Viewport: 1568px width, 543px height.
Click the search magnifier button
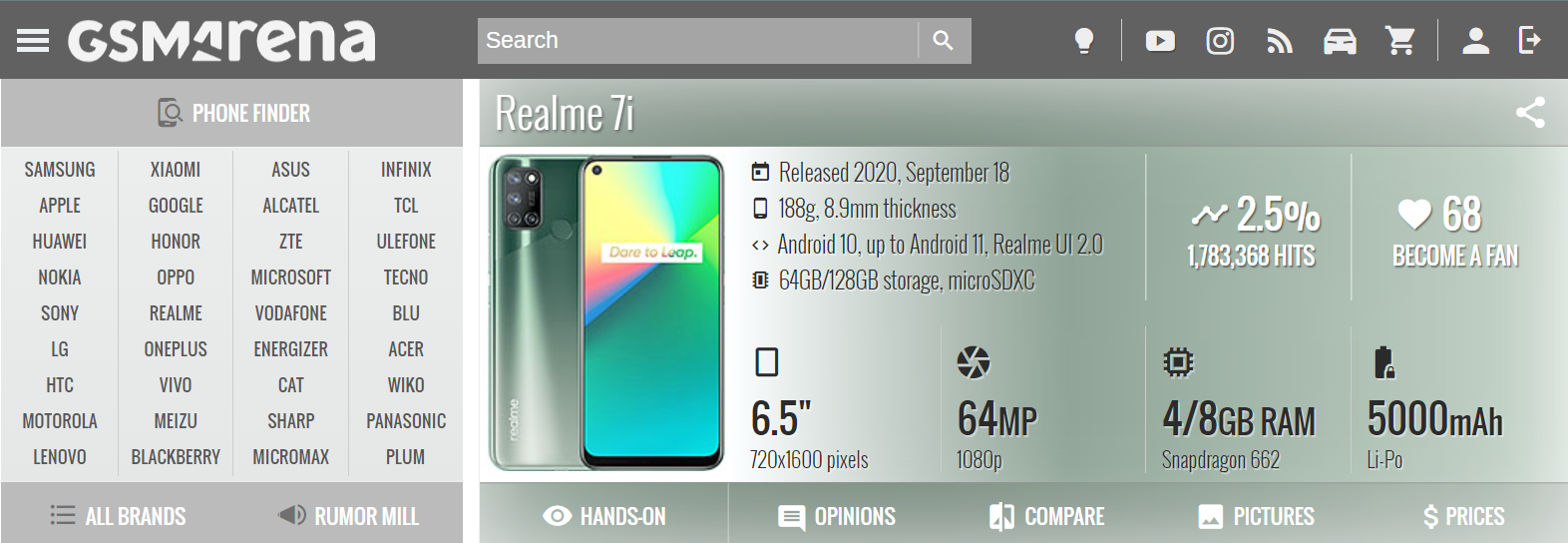click(x=944, y=40)
